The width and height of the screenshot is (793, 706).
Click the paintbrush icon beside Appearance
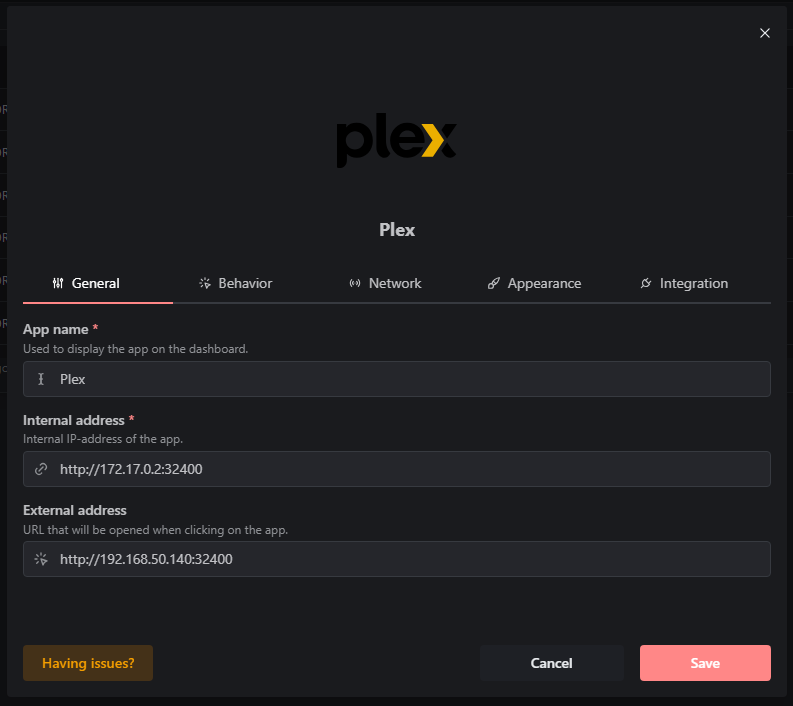click(494, 283)
